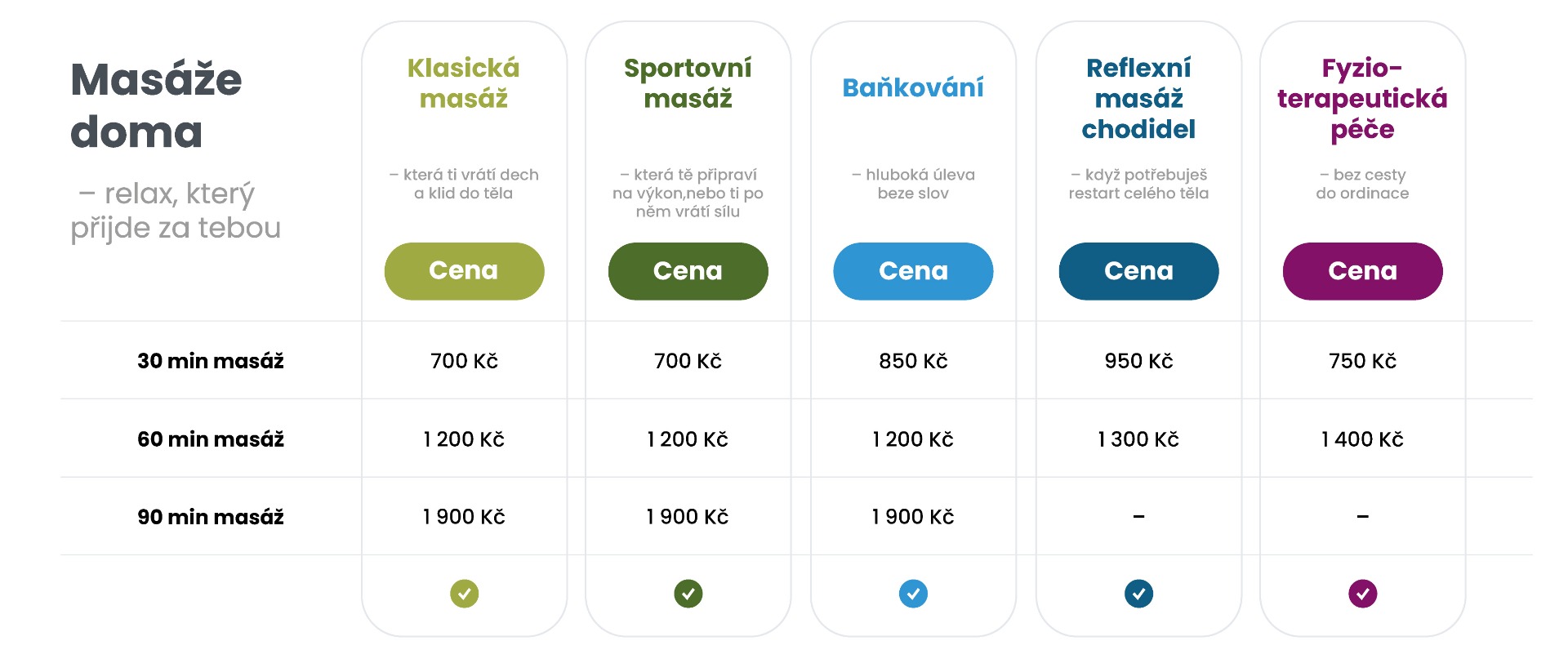The height and width of the screenshot is (659, 1568).
Task: Select the Reflexní masáž chodidel heading
Action: [x=1138, y=98]
